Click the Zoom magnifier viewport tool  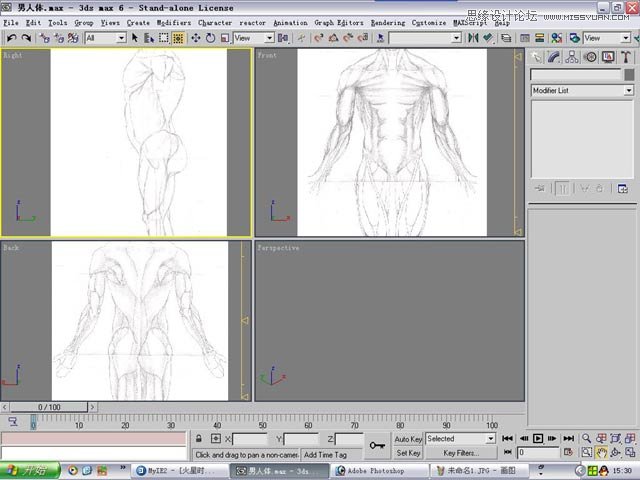pos(587,438)
